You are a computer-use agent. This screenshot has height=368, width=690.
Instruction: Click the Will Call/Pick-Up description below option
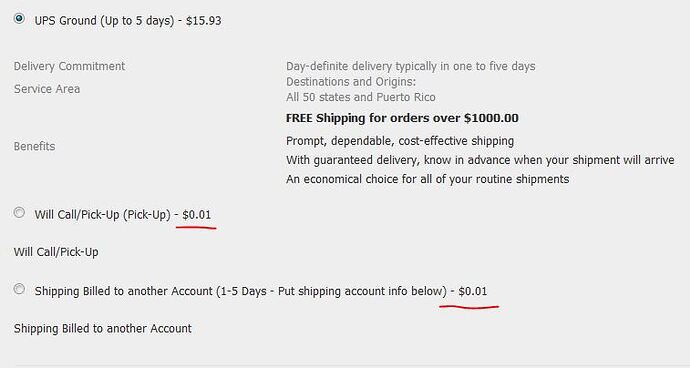click(56, 252)
